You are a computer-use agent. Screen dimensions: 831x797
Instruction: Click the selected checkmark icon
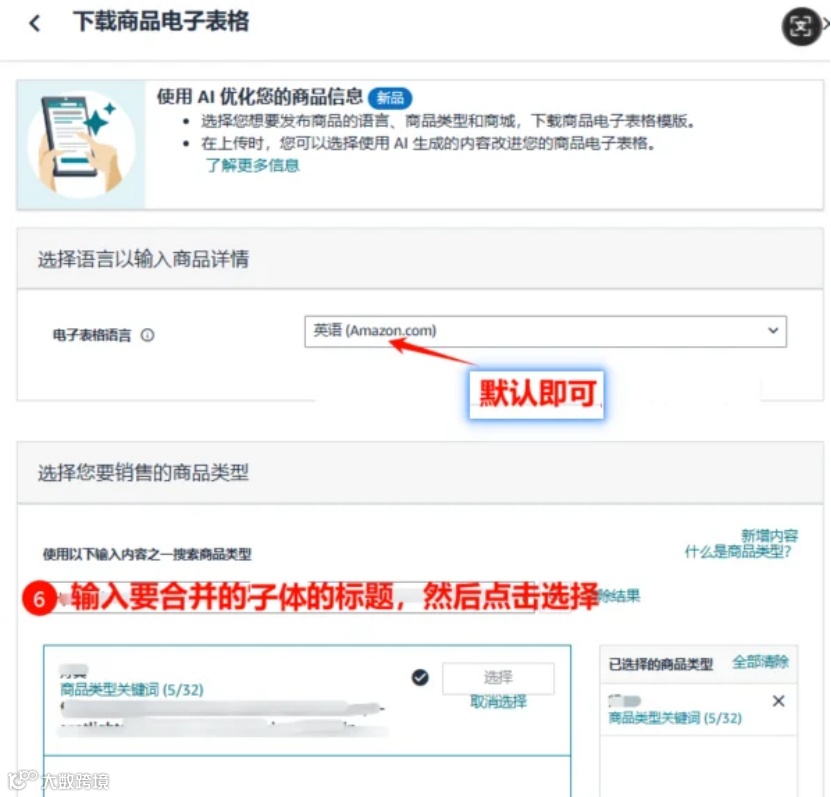[420, 677]
